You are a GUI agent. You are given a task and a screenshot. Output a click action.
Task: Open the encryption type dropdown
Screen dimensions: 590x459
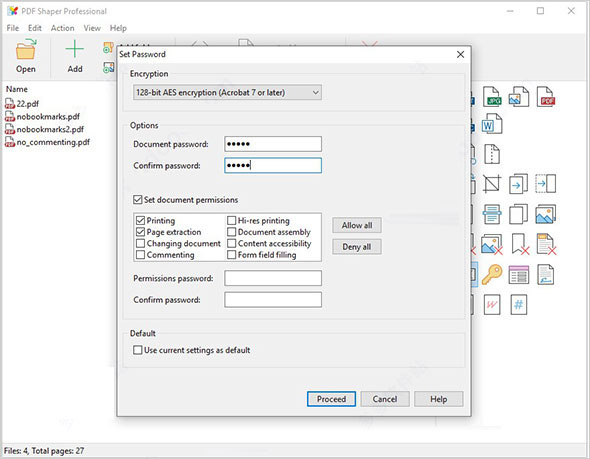227,92
